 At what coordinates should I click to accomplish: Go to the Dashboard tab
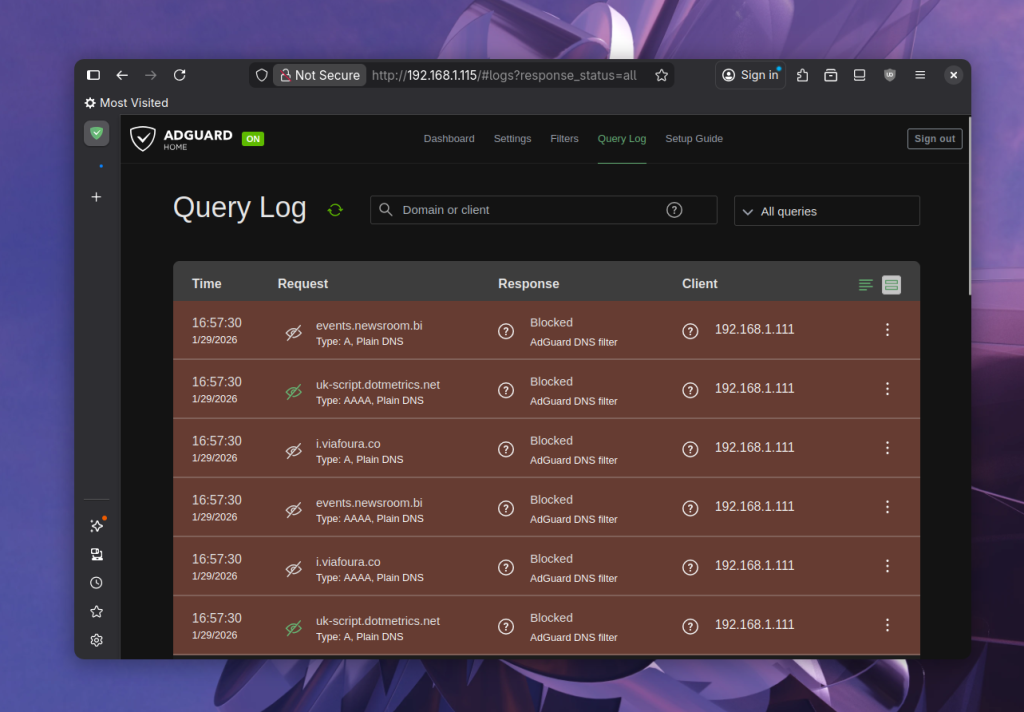click(449, 139)
